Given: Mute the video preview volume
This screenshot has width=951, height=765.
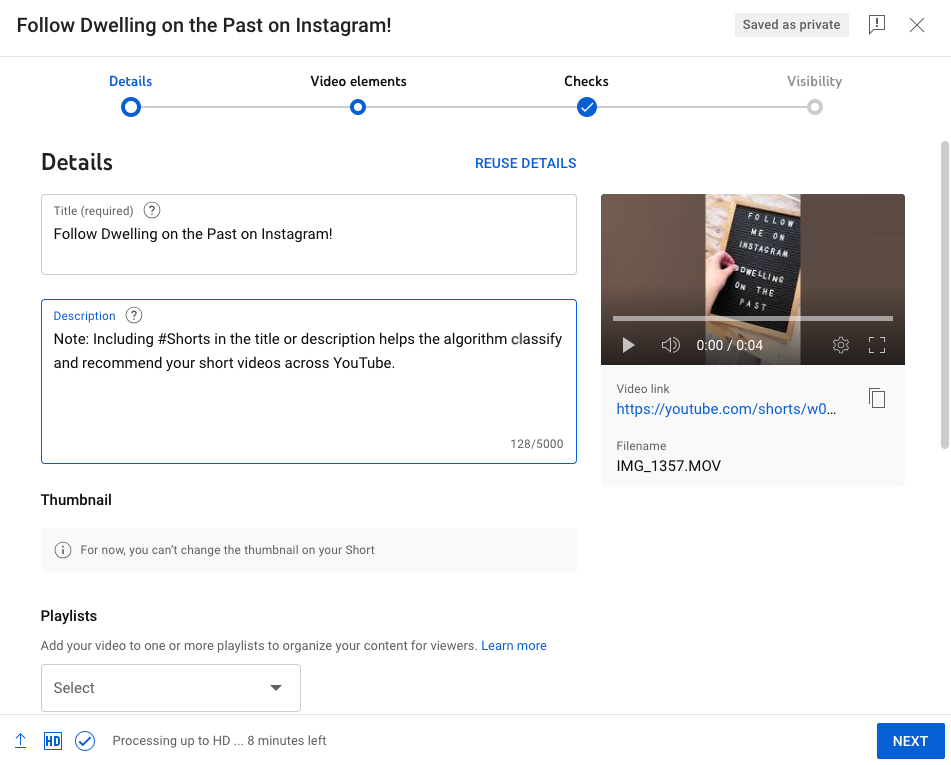Looking at the screenshot, I should click(x=670, y=345).
